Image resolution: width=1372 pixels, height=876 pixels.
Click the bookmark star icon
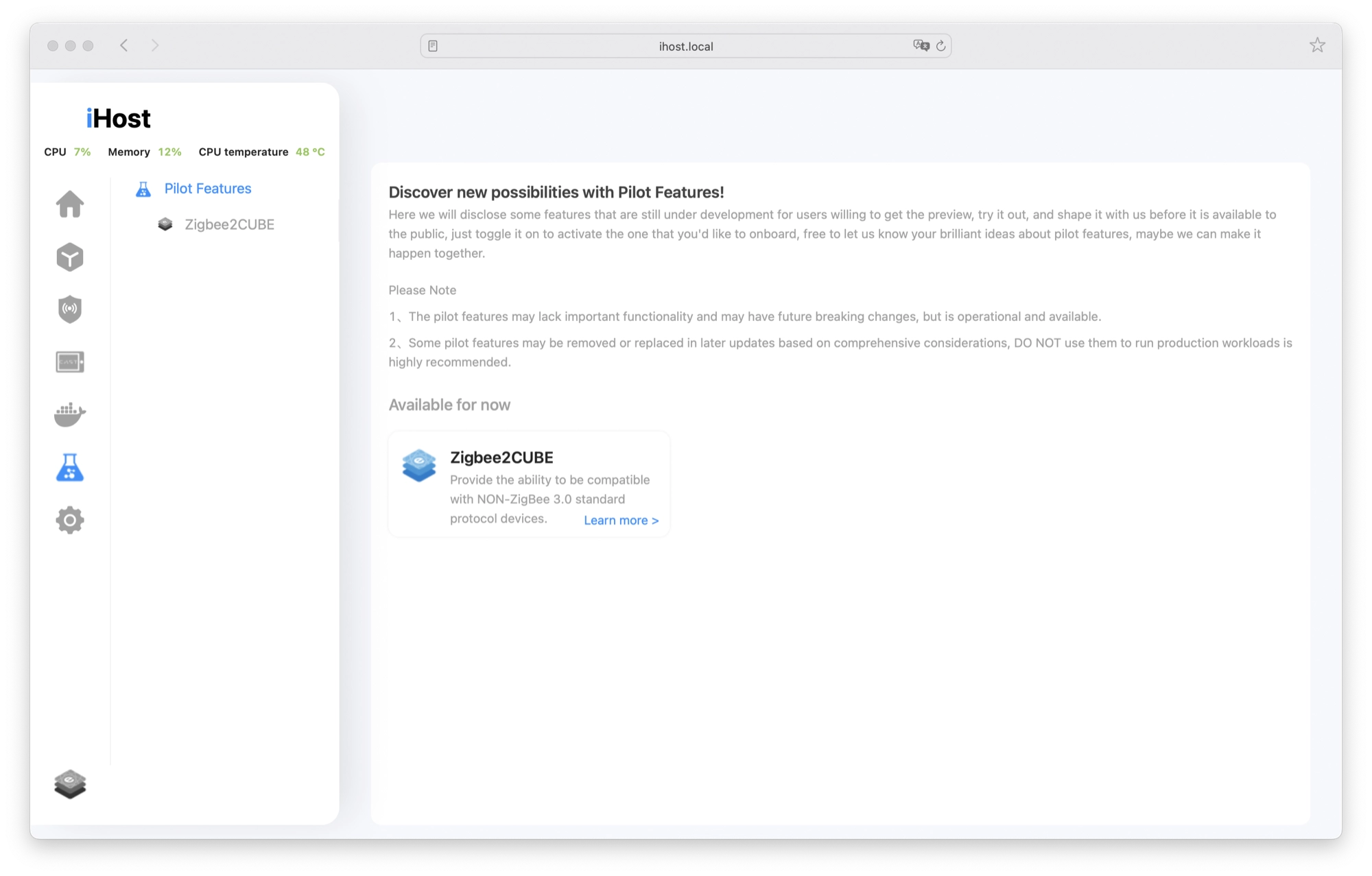click(x=1317, y=45)
